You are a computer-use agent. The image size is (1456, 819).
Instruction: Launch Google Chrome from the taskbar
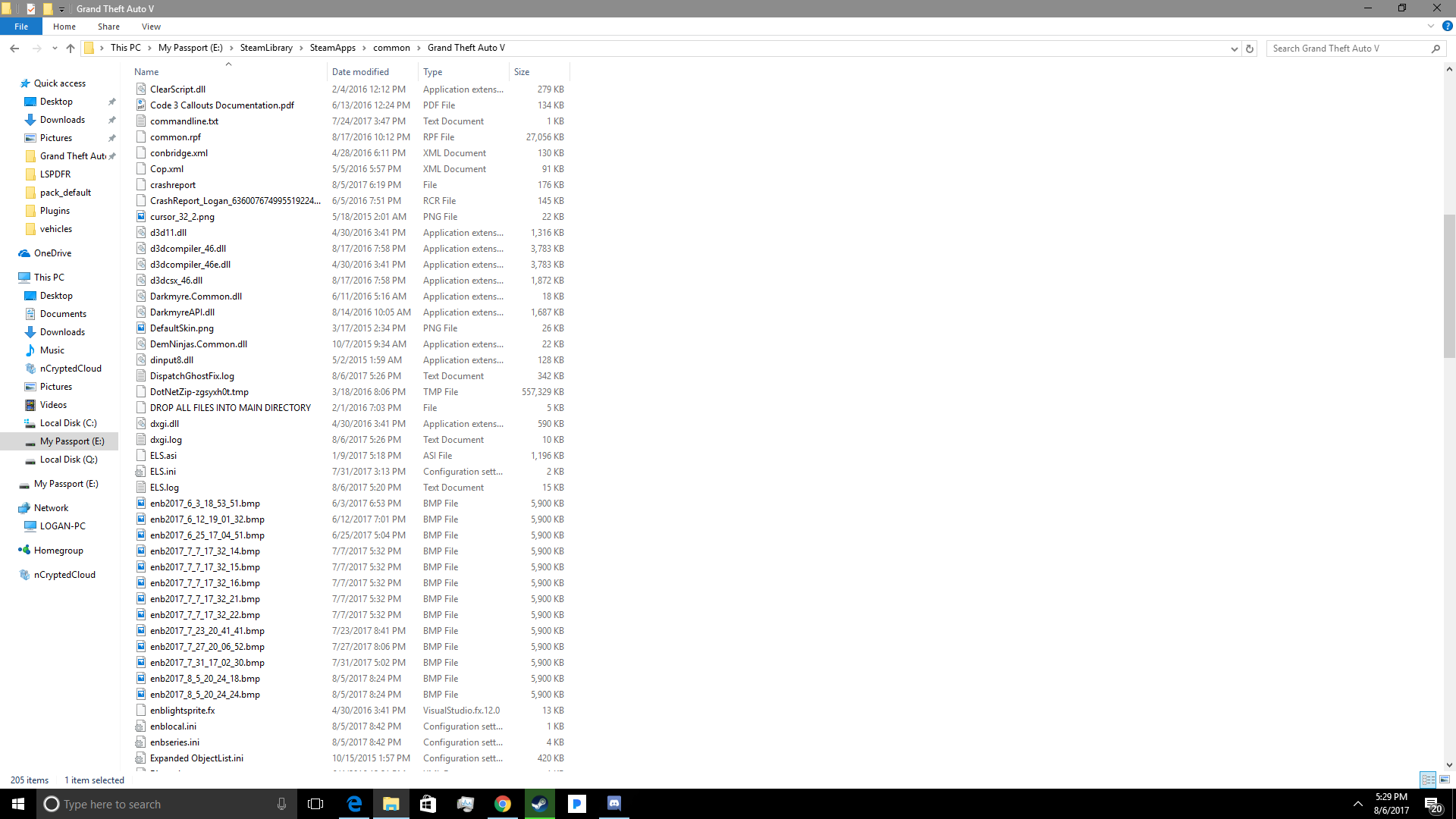502,804
